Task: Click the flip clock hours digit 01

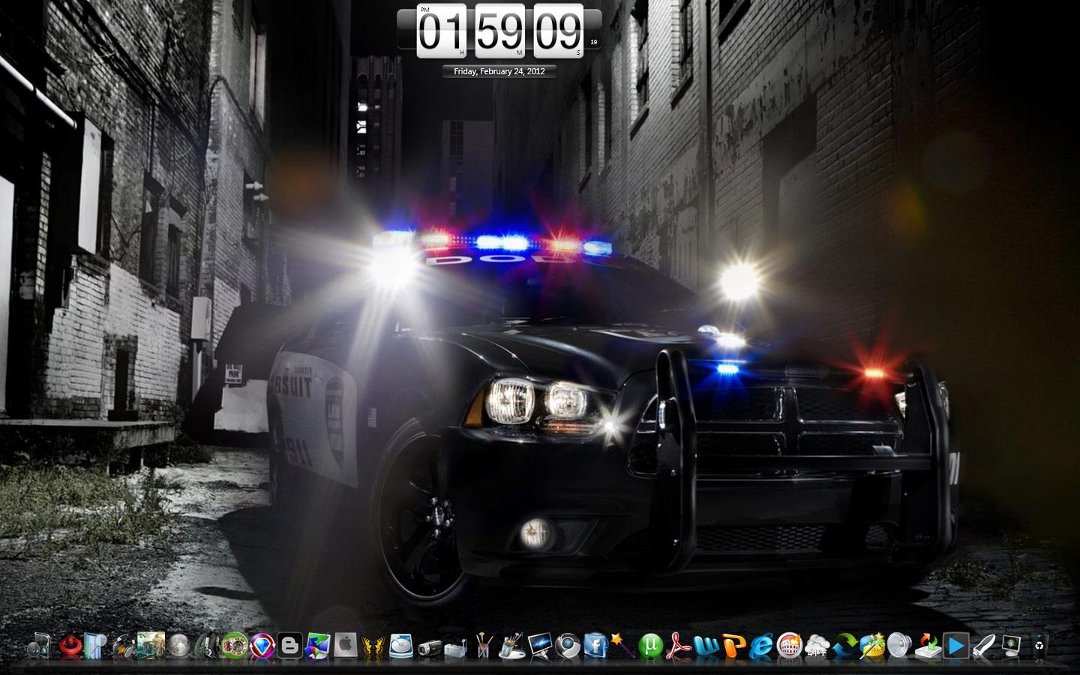Action: point(442,31)
